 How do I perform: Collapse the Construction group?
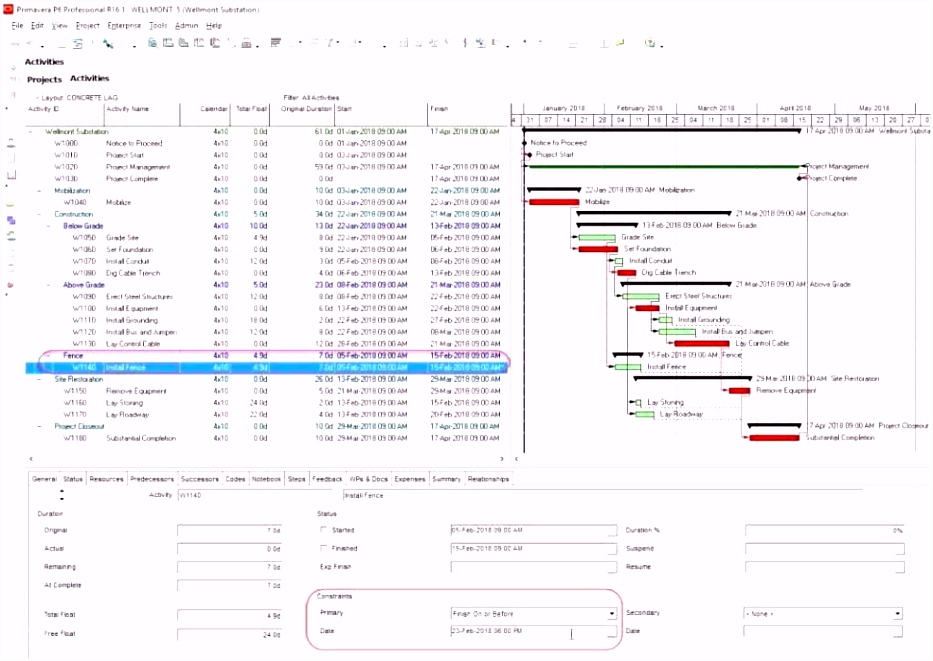point(40,214)
